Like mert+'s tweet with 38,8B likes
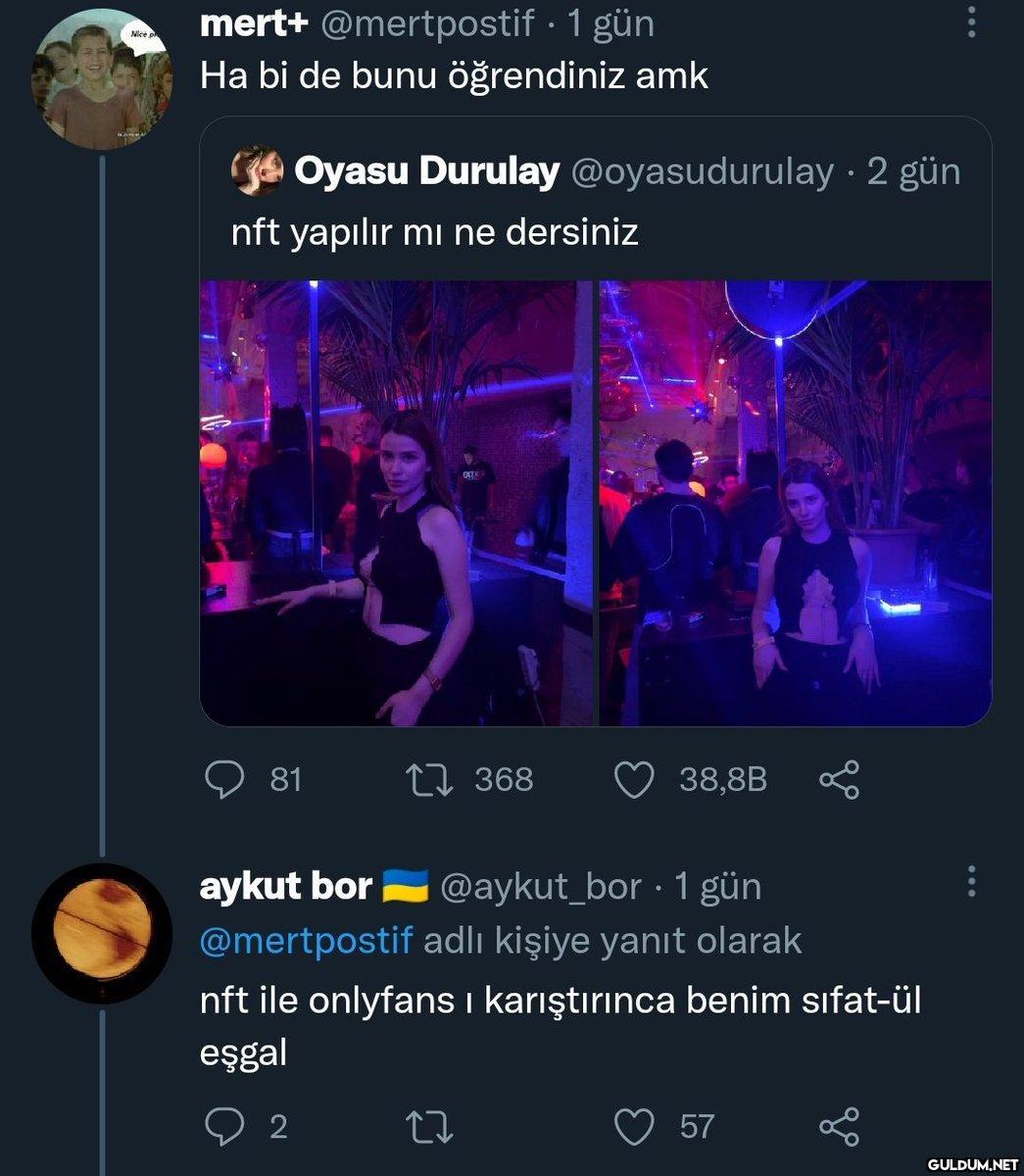This screenshot has height=1176, width=1024. pyautogui.click(x=633, y=779)
